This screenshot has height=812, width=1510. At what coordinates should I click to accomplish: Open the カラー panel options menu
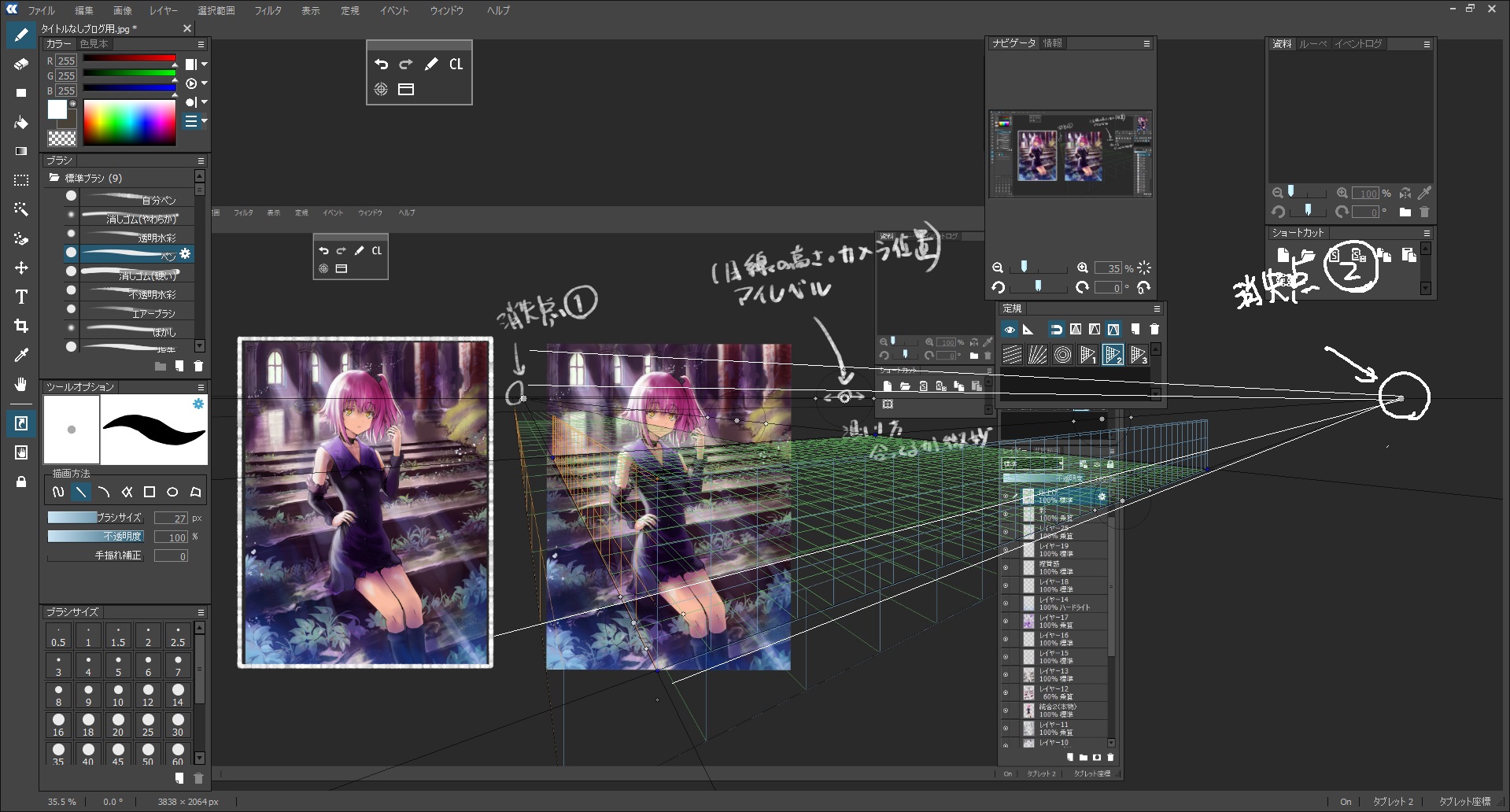tap(201, 44)
